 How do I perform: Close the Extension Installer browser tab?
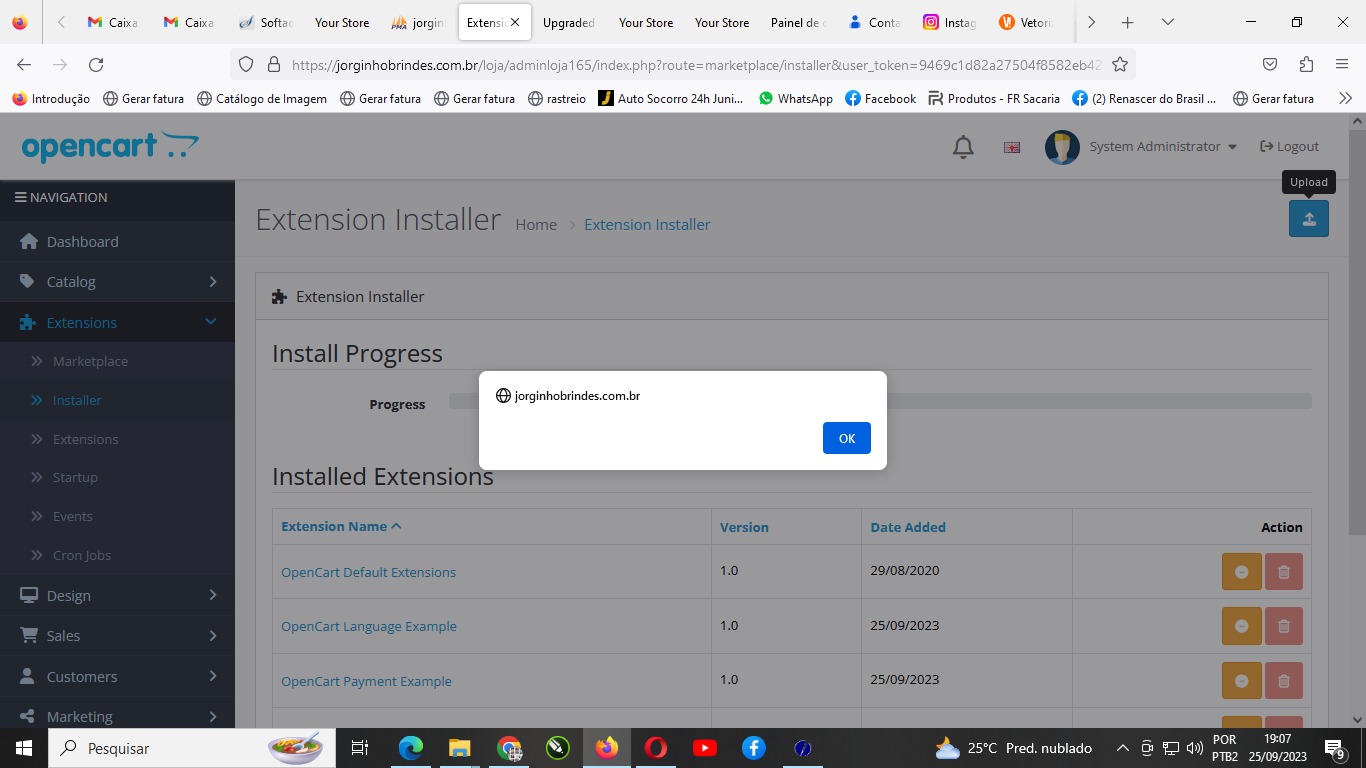coord(515,22)
